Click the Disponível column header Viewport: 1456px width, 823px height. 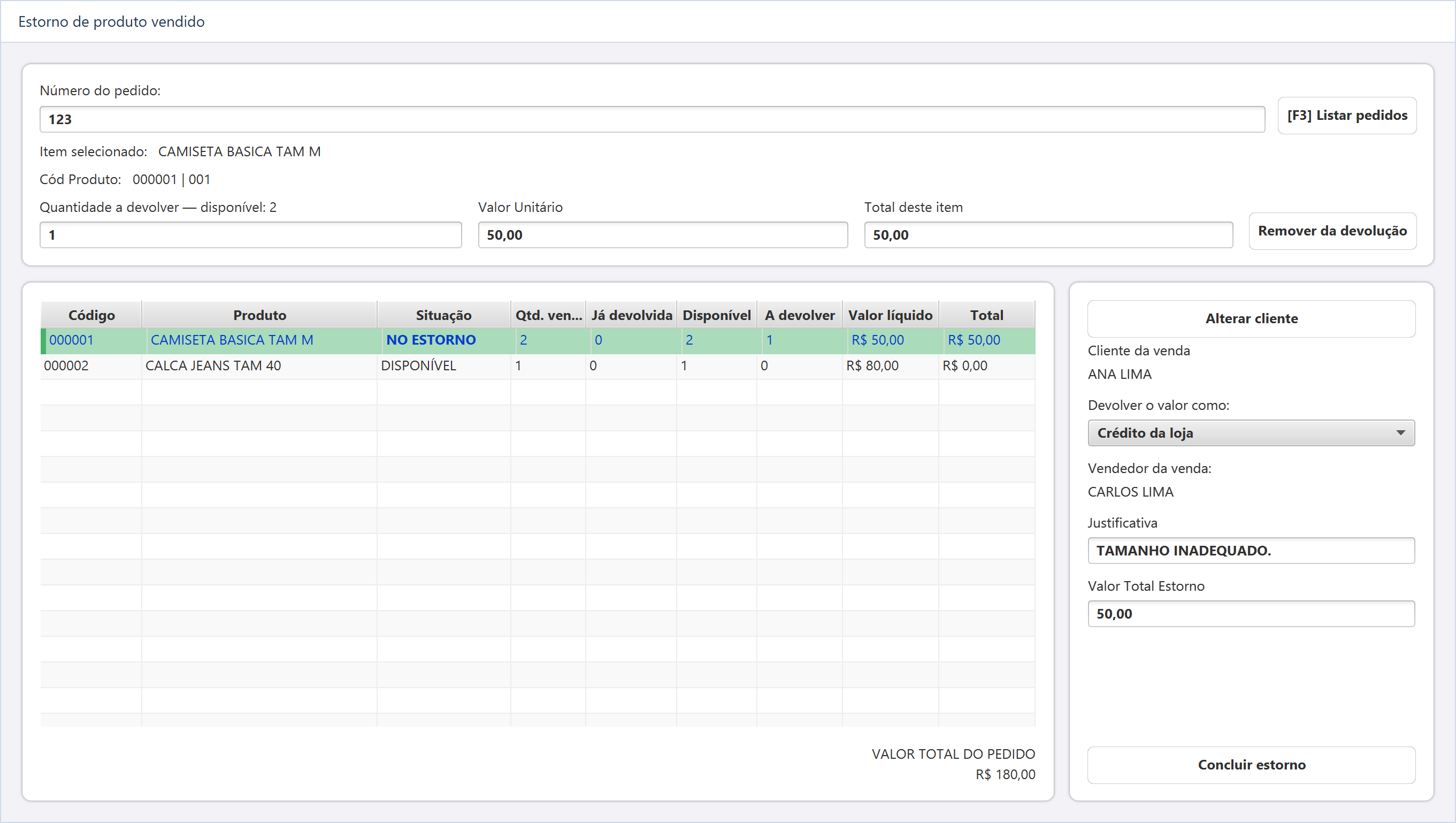coord(717,315)
